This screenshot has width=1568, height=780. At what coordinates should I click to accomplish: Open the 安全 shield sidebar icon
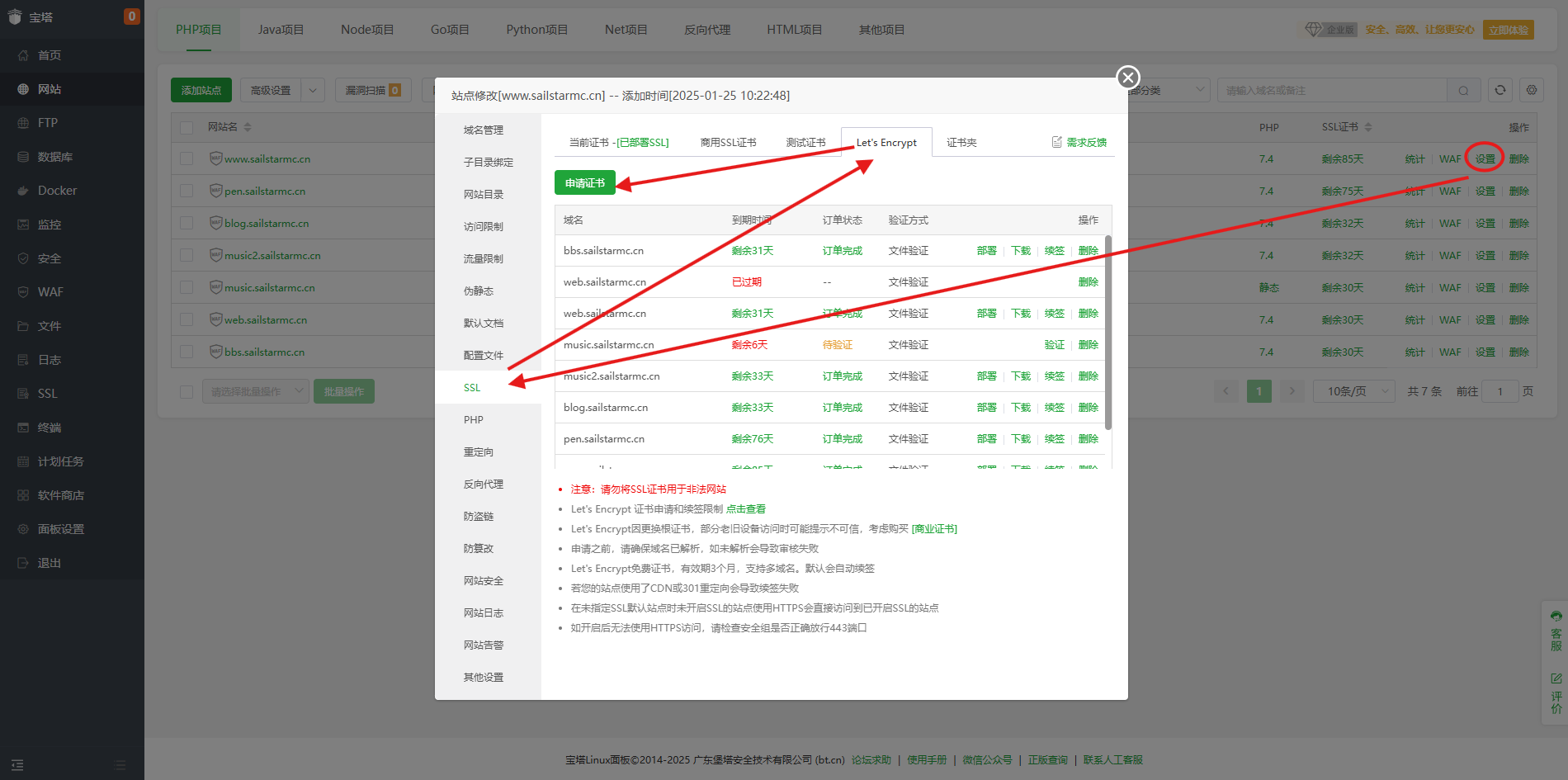(23, 258)
